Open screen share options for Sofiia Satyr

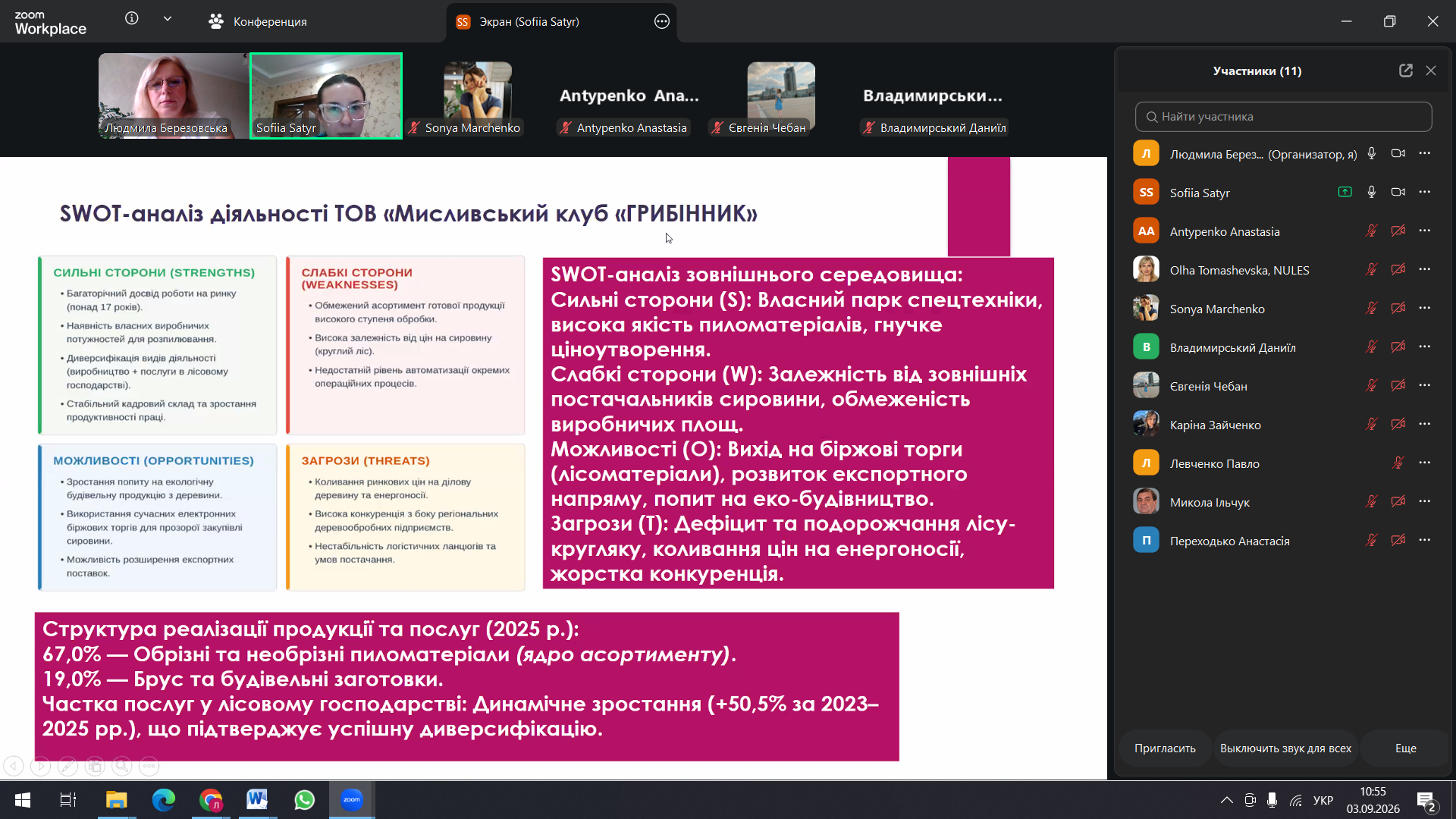coord(662,21)
